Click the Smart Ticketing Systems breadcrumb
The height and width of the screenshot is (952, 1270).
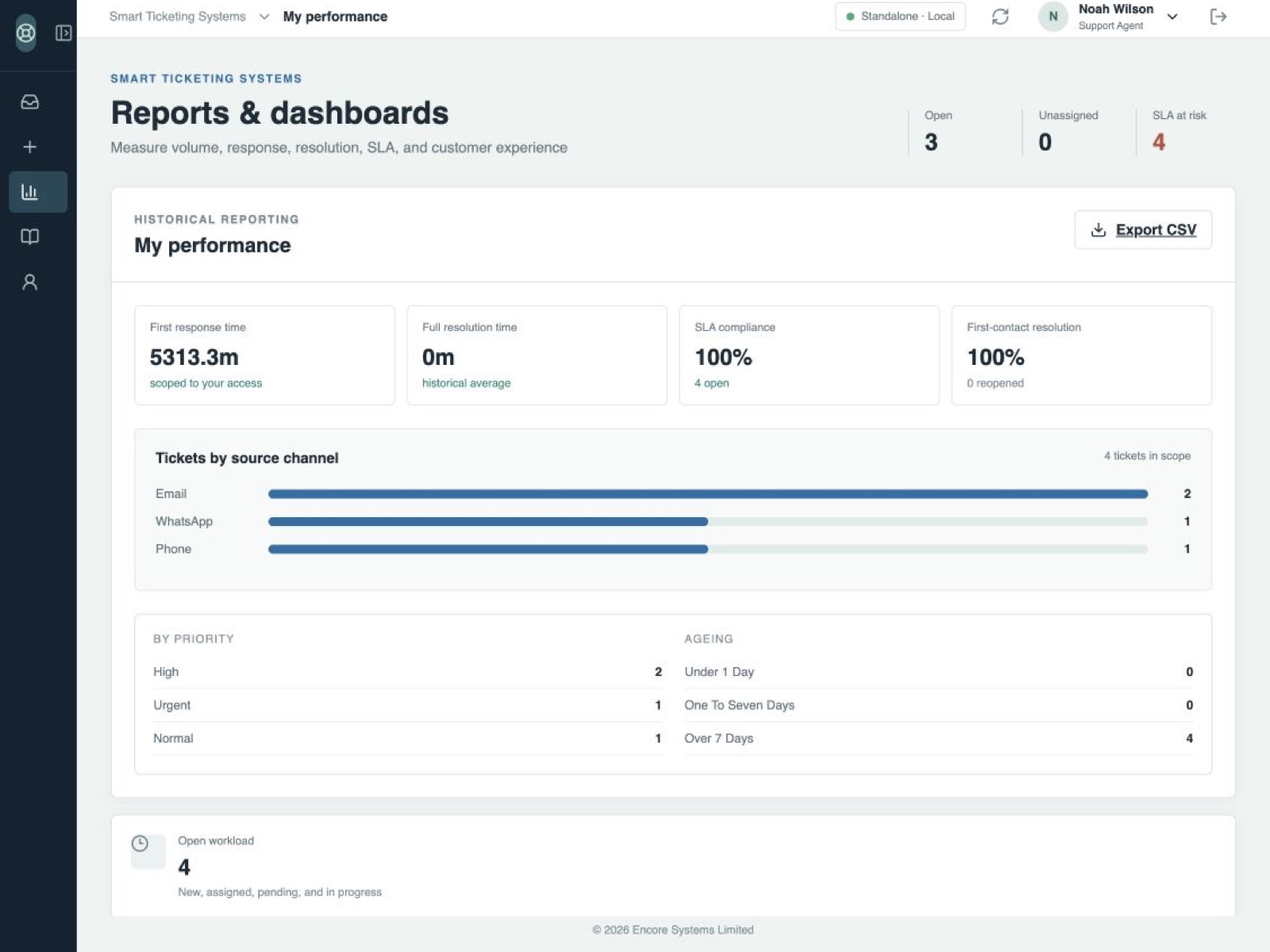point(178,17)
